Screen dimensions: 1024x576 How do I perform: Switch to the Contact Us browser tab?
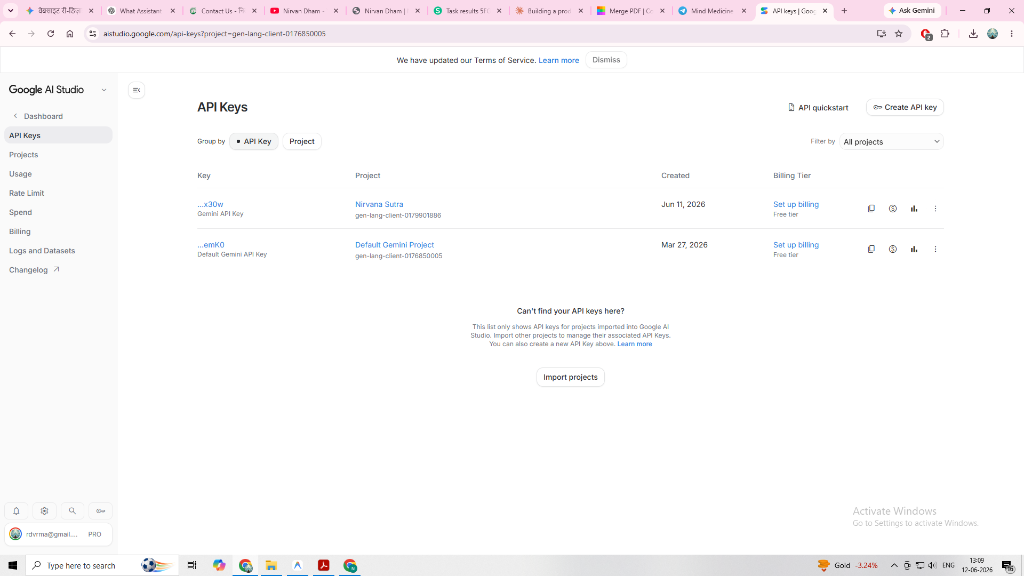(x=221, y=10)
